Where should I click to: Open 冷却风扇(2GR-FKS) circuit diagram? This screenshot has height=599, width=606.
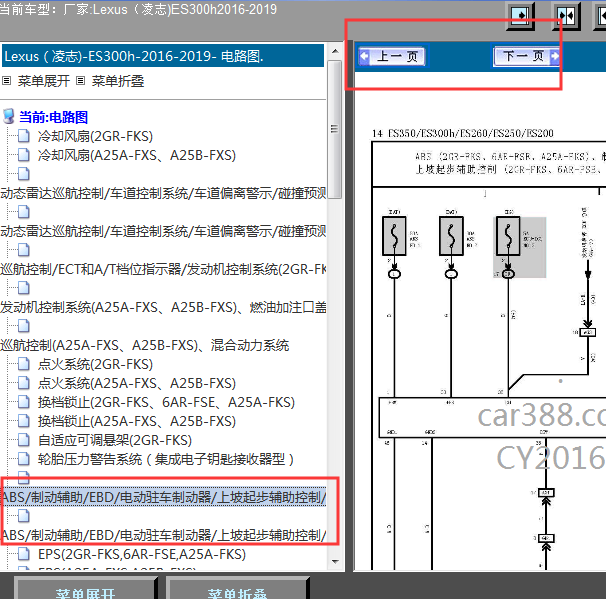95,136
